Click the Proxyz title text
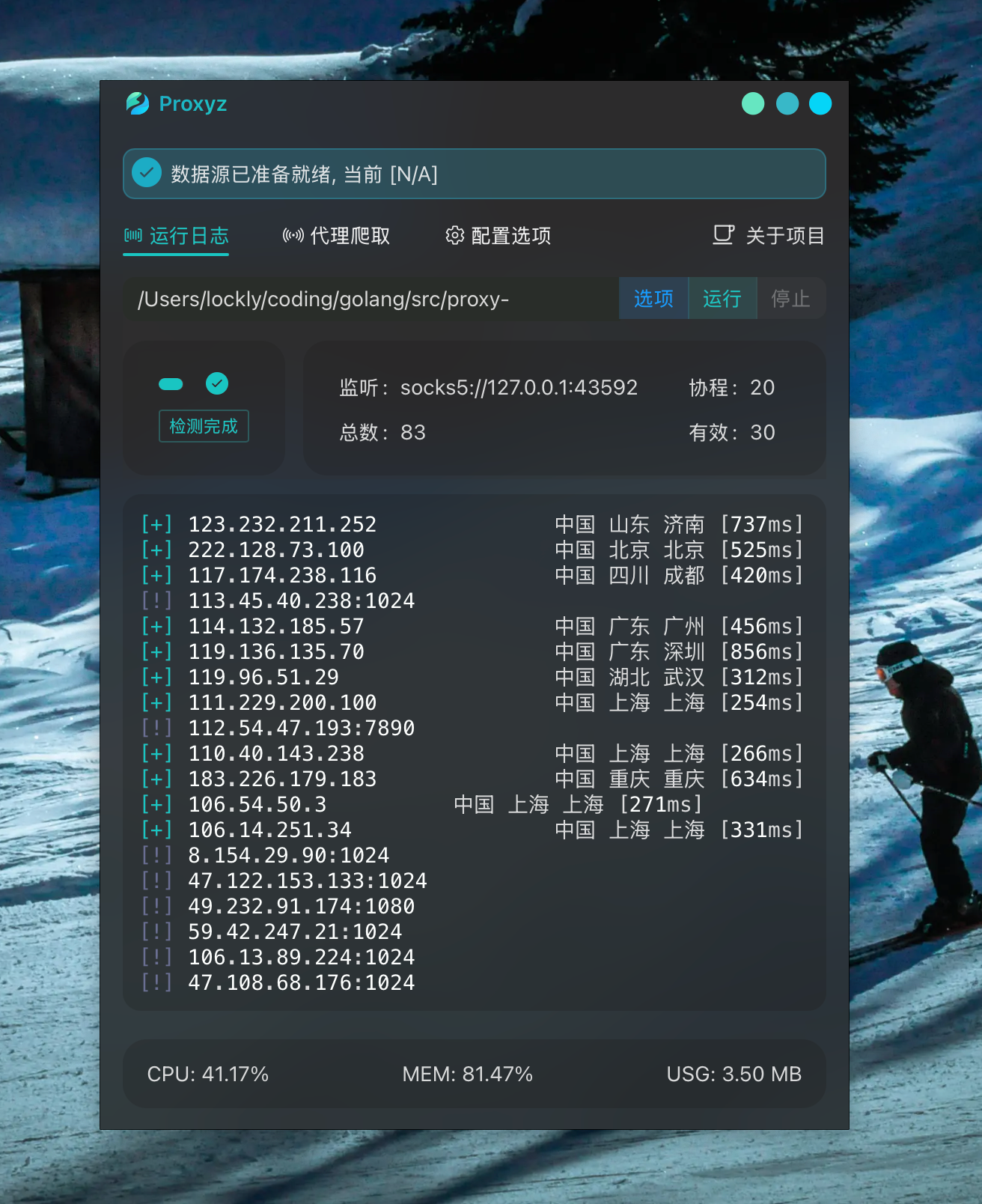982x1204 pixels. [193, 104]
